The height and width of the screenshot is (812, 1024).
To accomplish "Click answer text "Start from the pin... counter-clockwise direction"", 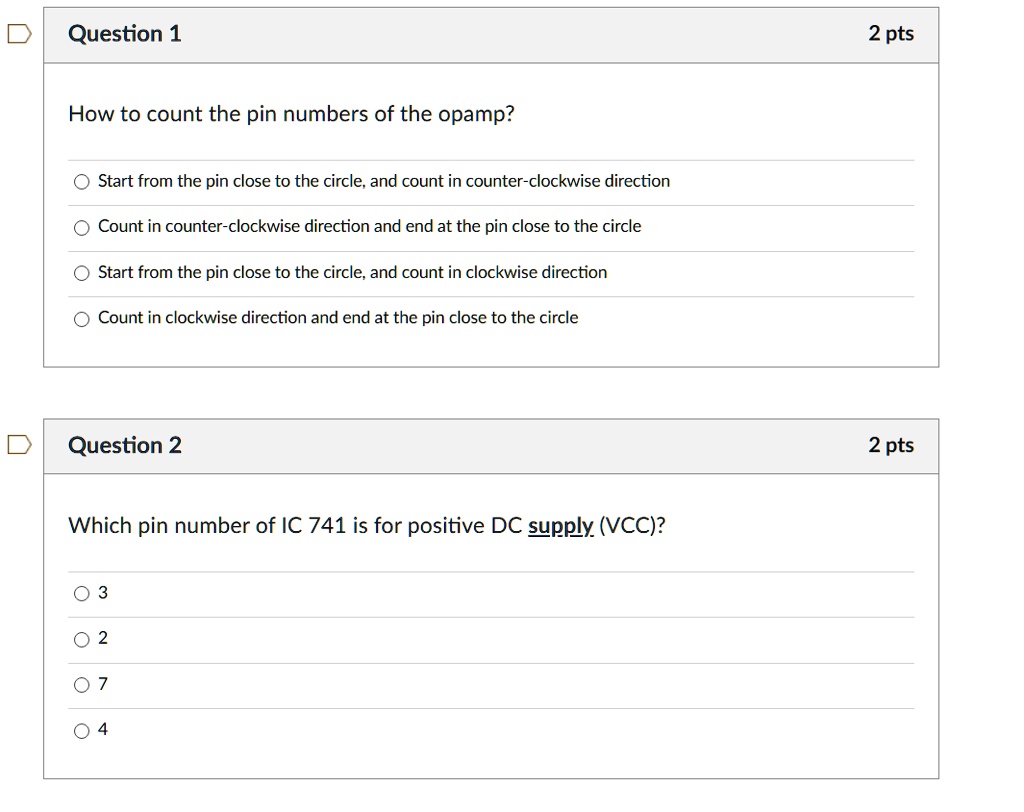I will (x=384, y=181).
